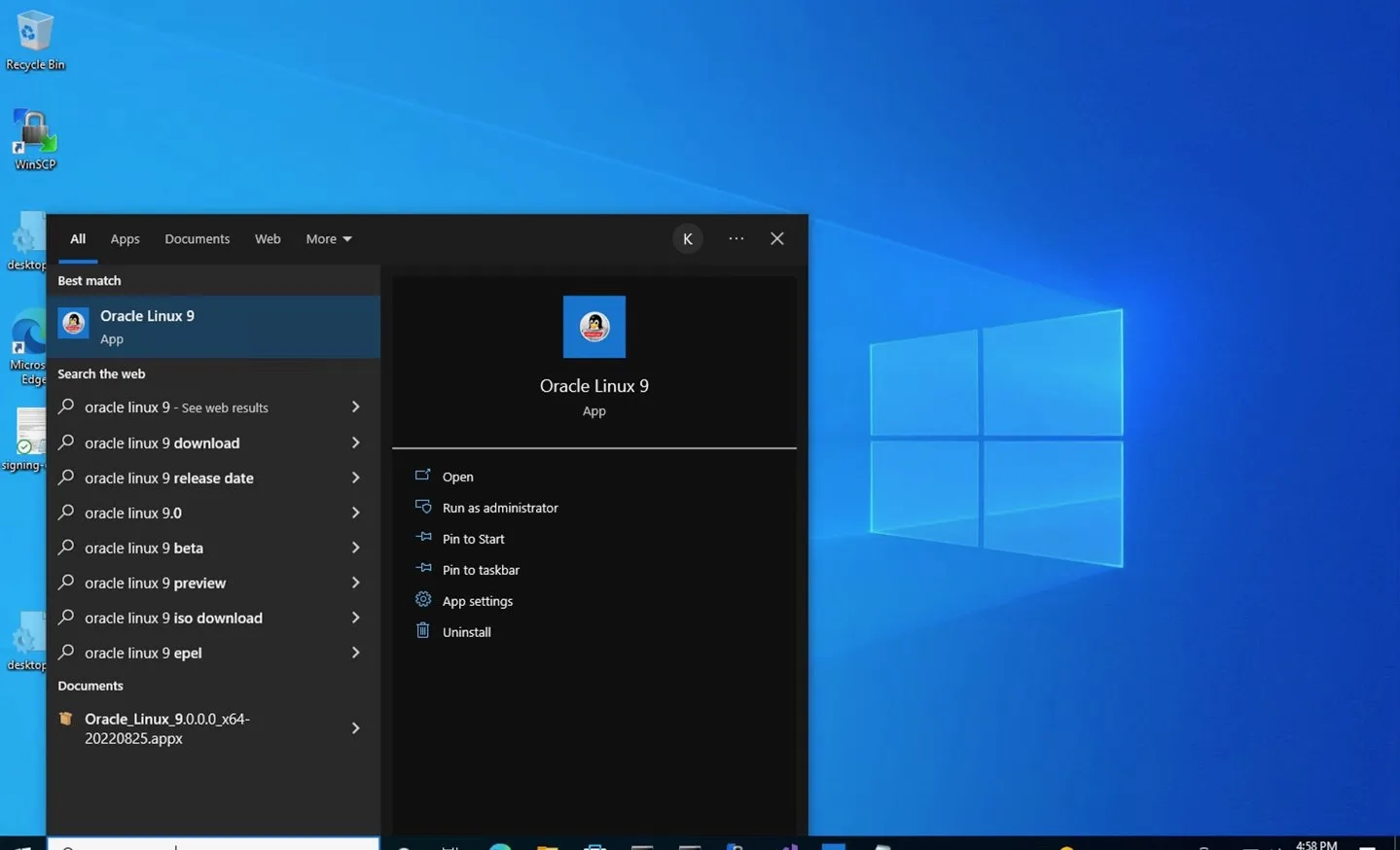Switch to the Documents search tab
This screenshot has height=850, width=1400.
point(197,239)
